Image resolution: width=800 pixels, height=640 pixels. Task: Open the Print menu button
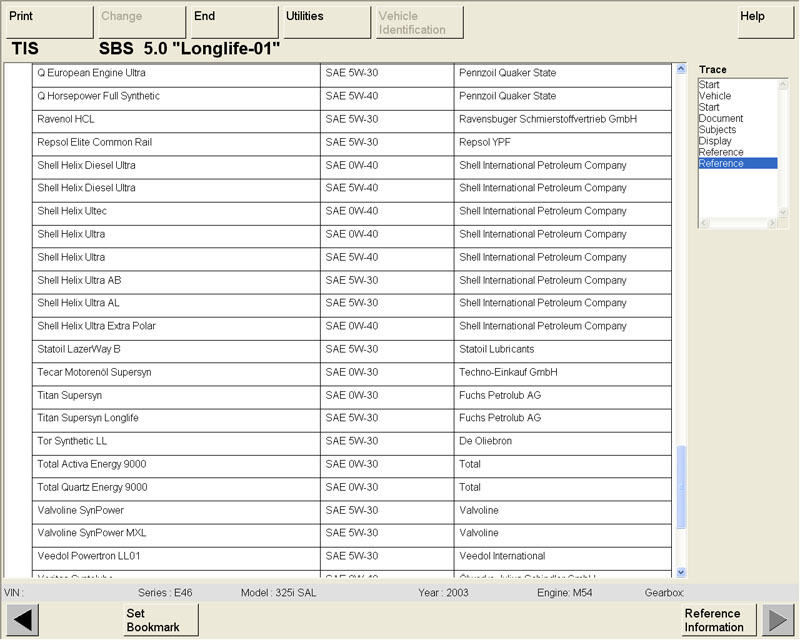tap(49, 22)
